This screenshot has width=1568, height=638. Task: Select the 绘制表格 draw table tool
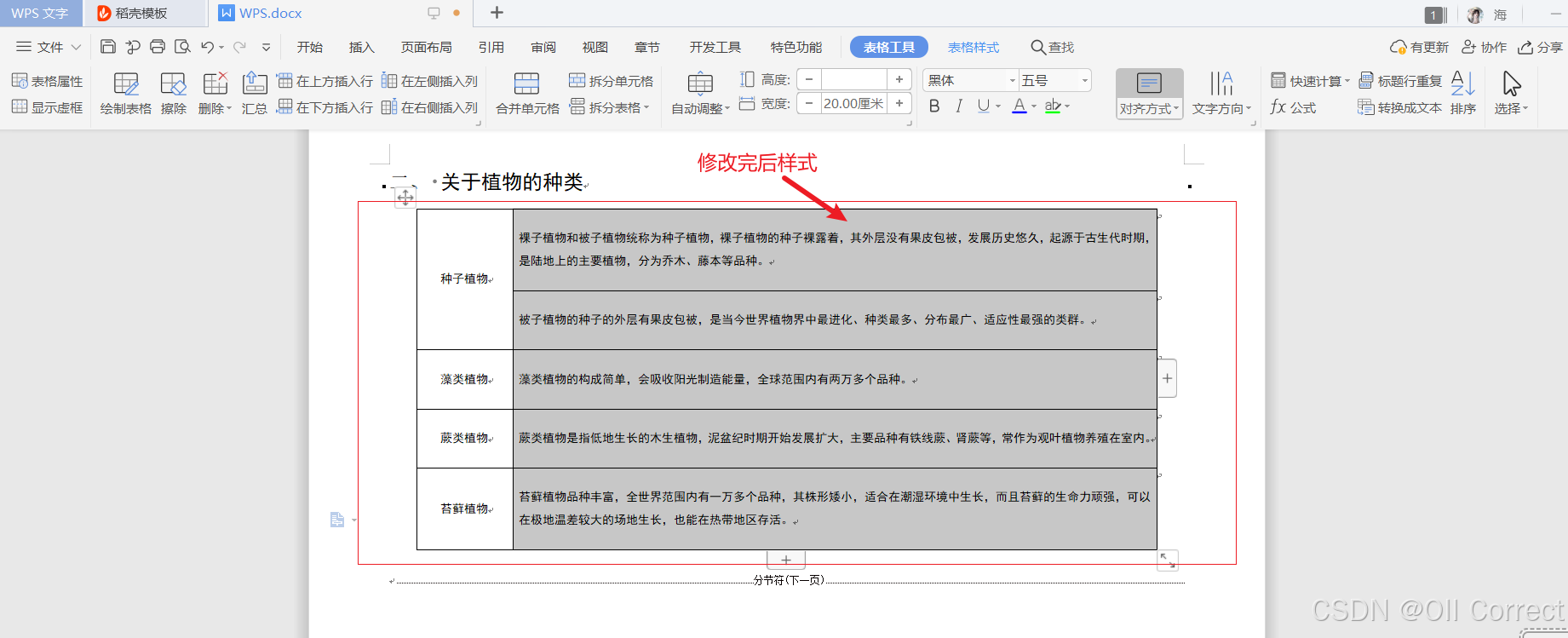tap(126, 94)
